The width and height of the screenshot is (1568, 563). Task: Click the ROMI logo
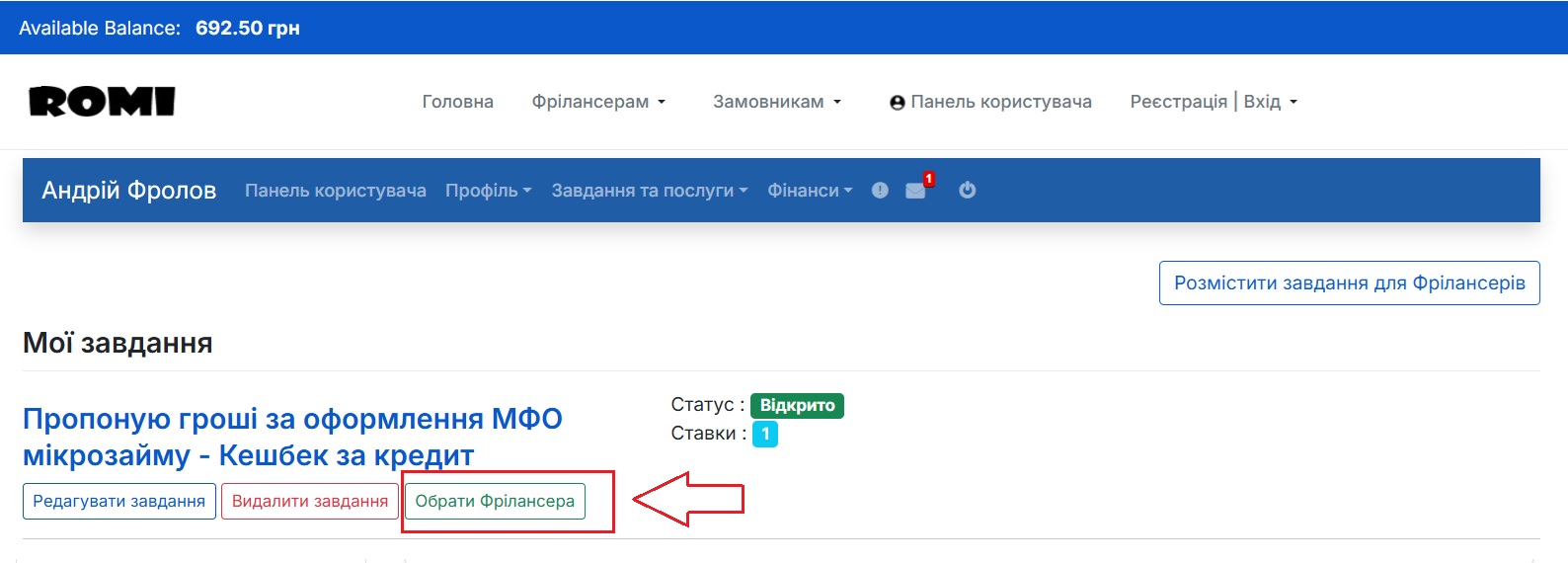pyautogui.click(x=102, y=102)
